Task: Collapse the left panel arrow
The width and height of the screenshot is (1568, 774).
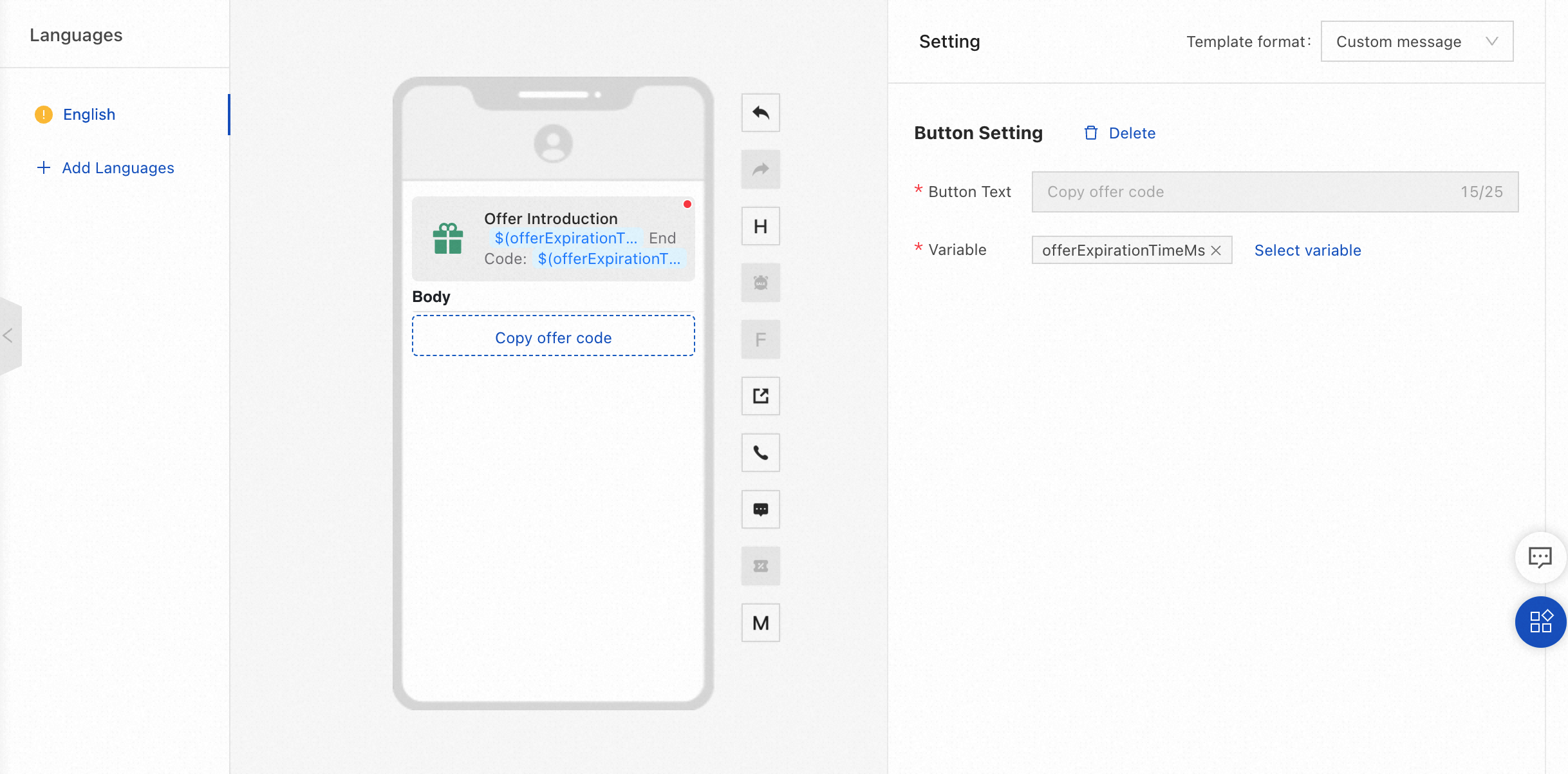Action: coord(9,335)
